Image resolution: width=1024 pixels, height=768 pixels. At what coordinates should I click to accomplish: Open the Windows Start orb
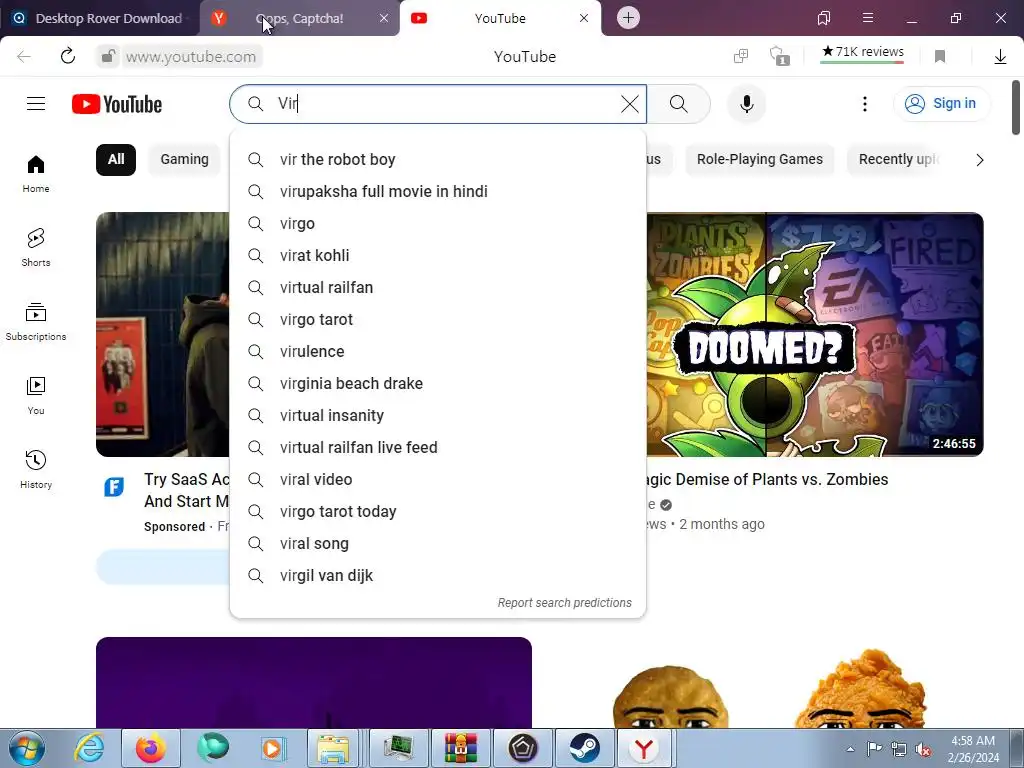[27, 748]
